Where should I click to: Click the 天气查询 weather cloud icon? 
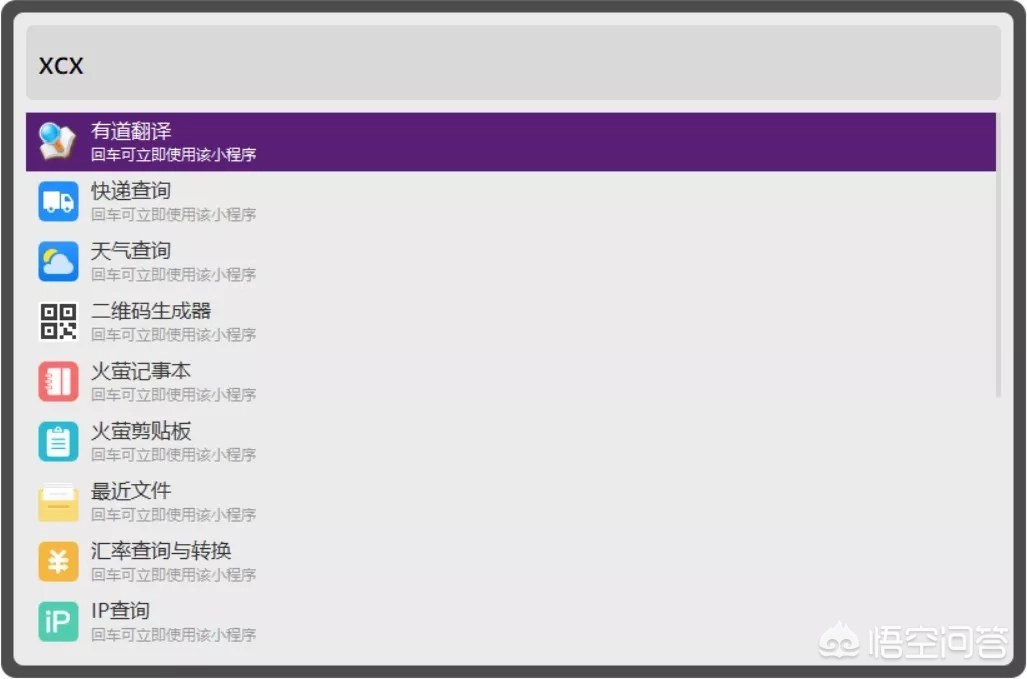tap(57, 261)
